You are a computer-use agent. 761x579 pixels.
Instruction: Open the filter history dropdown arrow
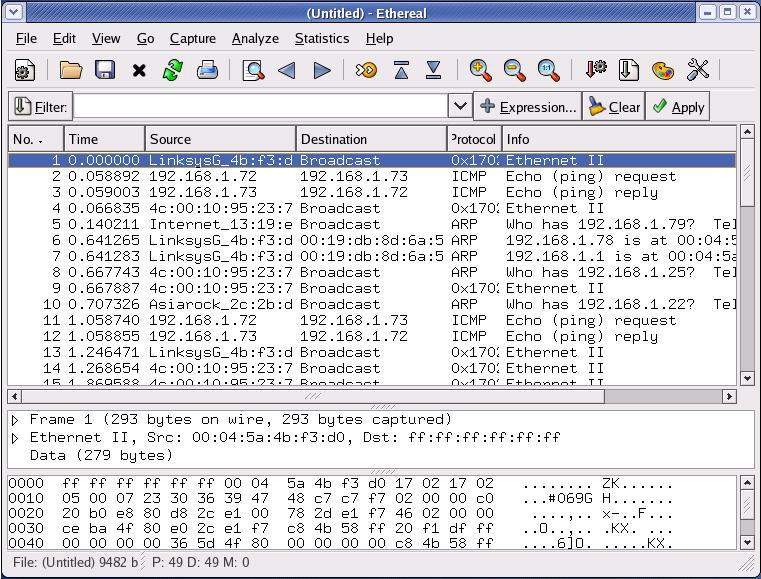pyautogui.click(x=460, y=106)
